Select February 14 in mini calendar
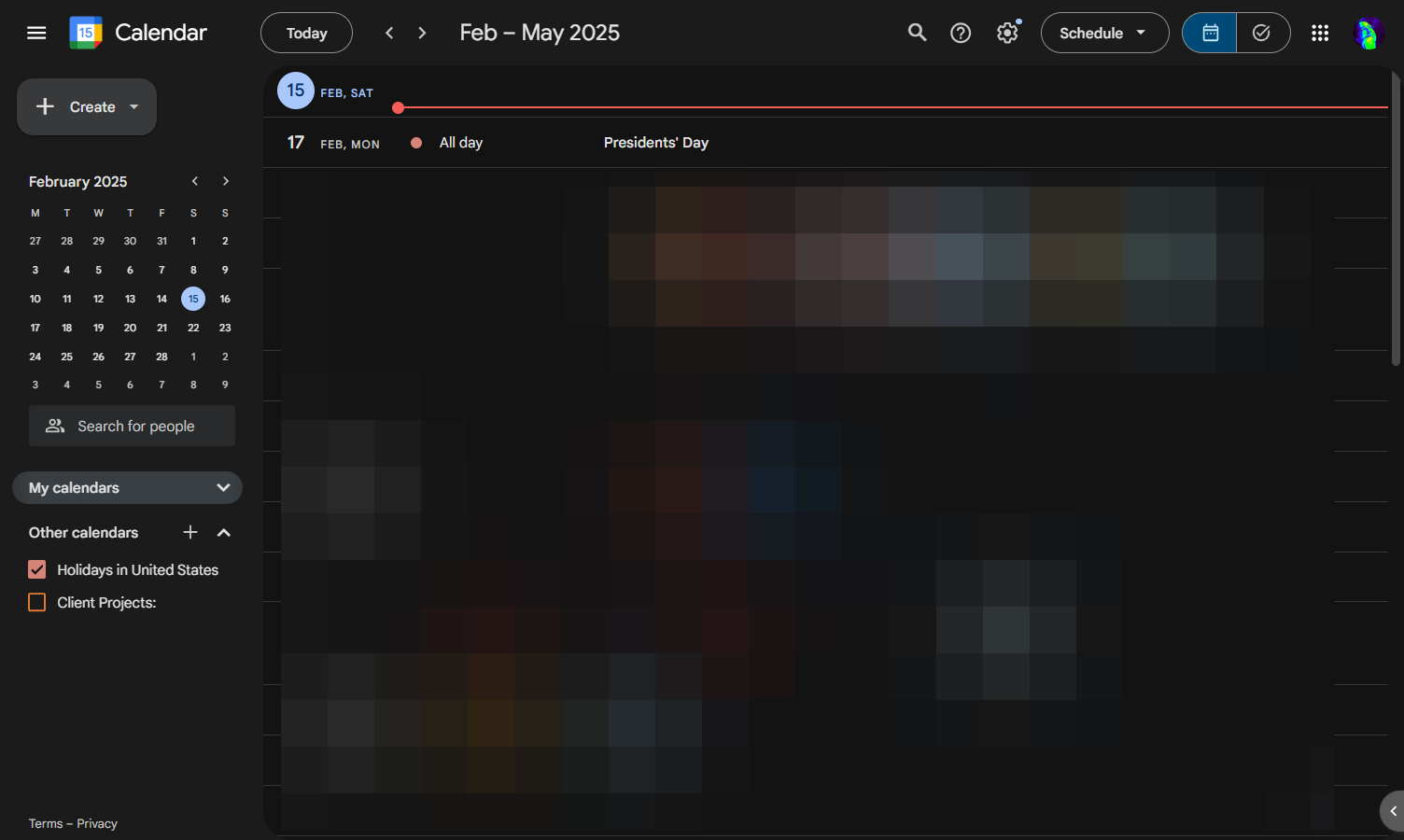1404x840 pixels. click(161, 299)
